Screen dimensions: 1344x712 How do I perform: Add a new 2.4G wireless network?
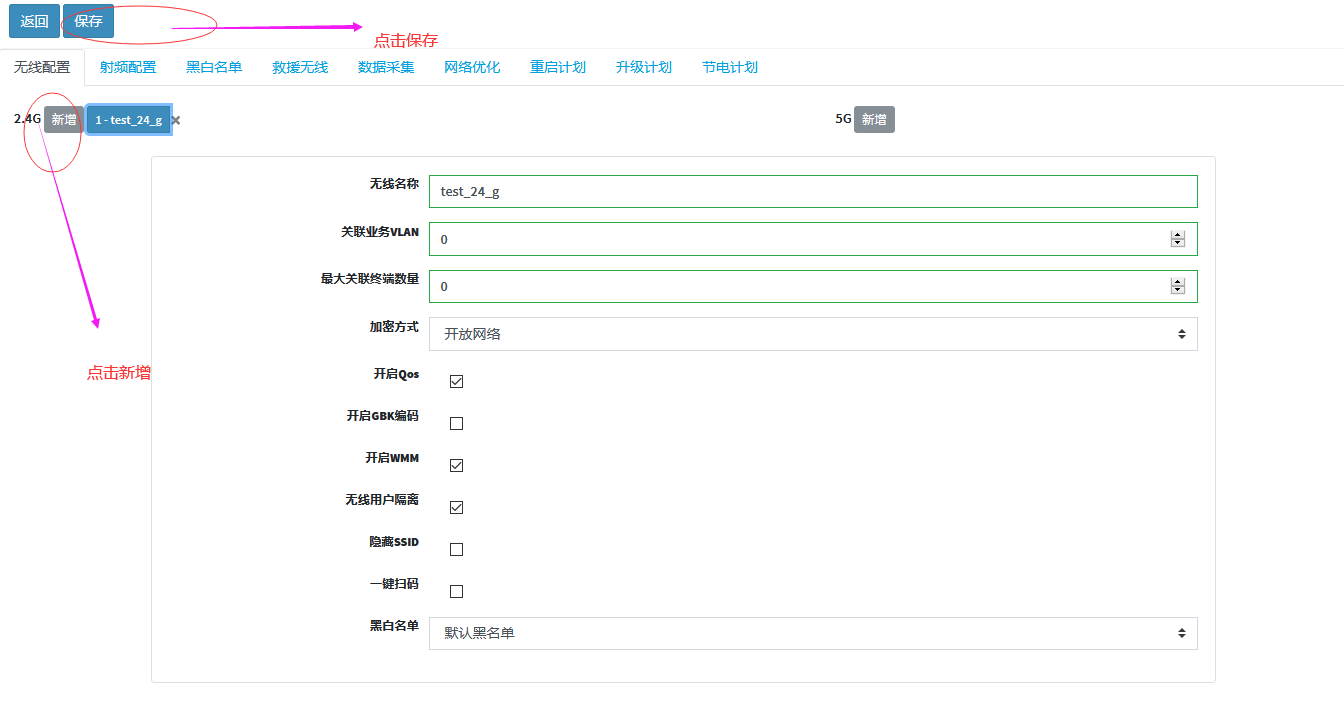(63, 119)
